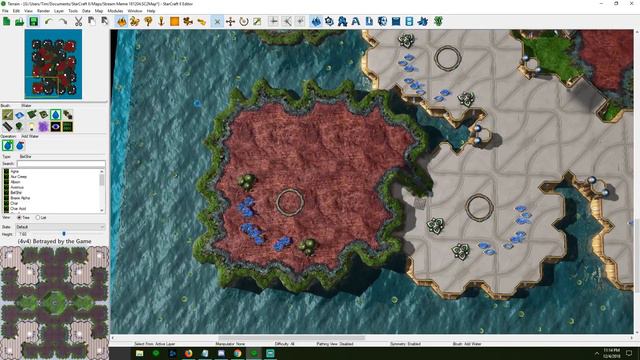
Task: Click the Open map toolbar icon
Action: click(20, 22)
